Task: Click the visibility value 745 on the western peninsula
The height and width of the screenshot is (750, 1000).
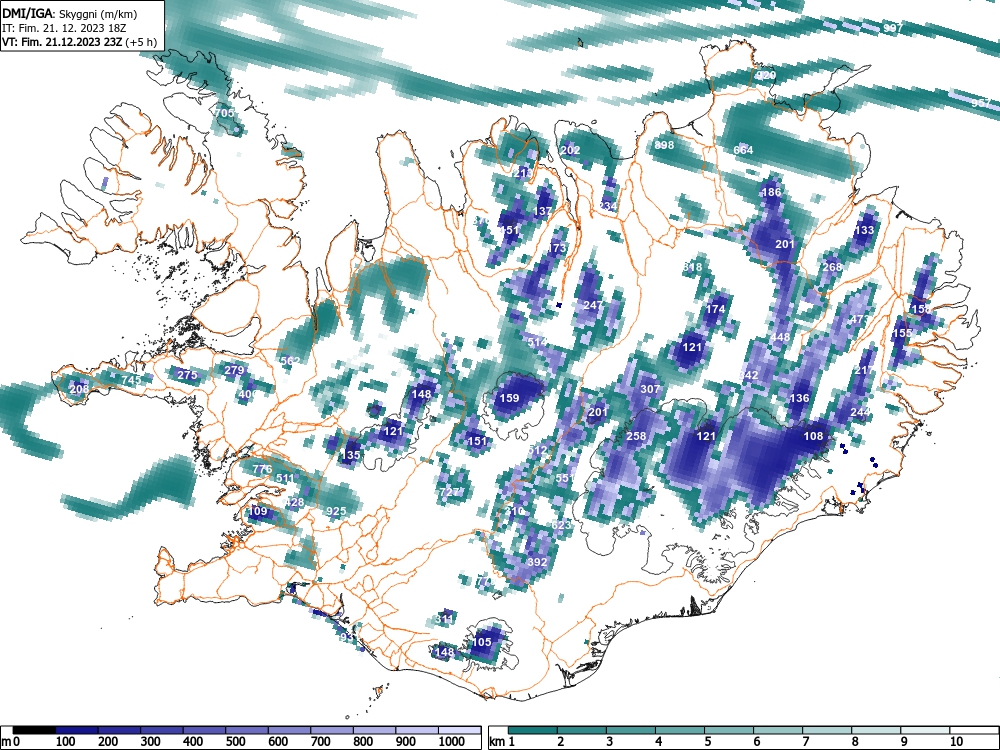Action: pyautogui.click(x=131, y=379)
